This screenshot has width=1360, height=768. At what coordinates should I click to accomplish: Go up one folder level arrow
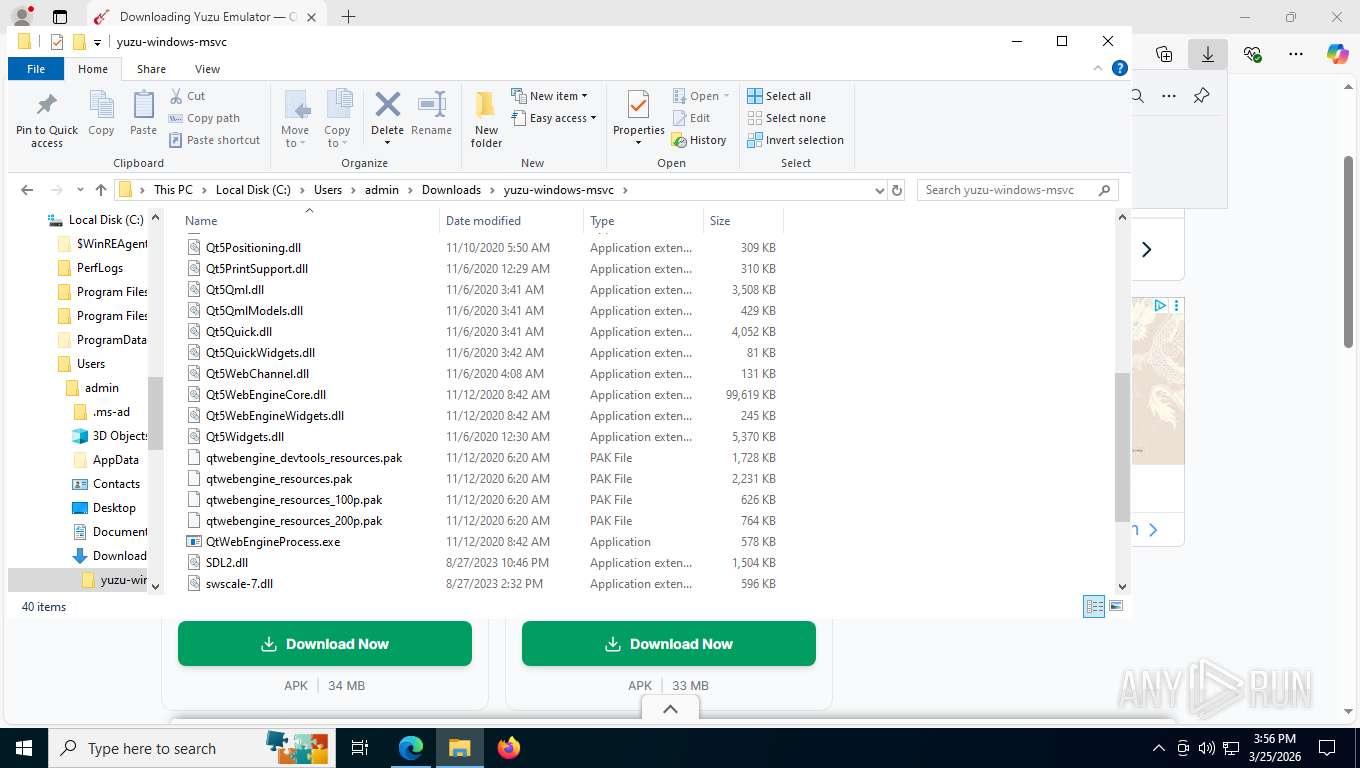coord(101,190)
